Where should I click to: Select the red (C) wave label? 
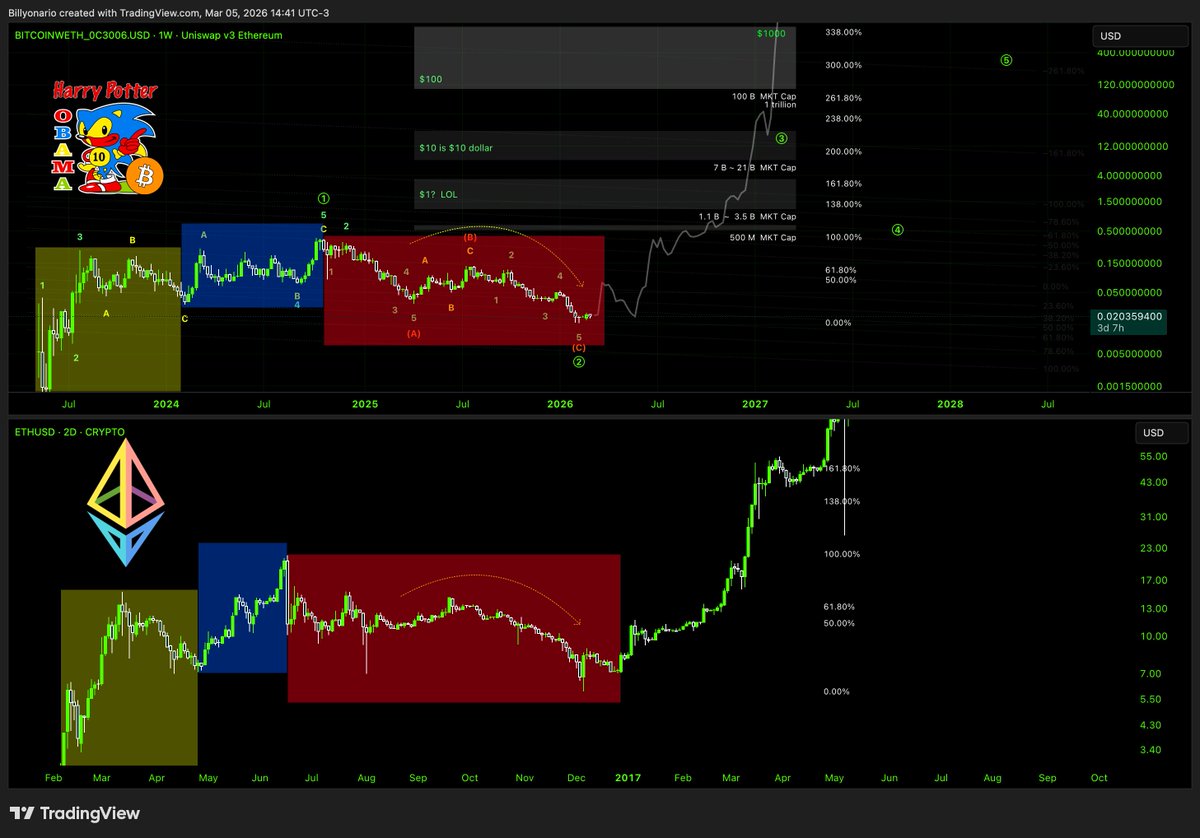[x=579, y=348]
